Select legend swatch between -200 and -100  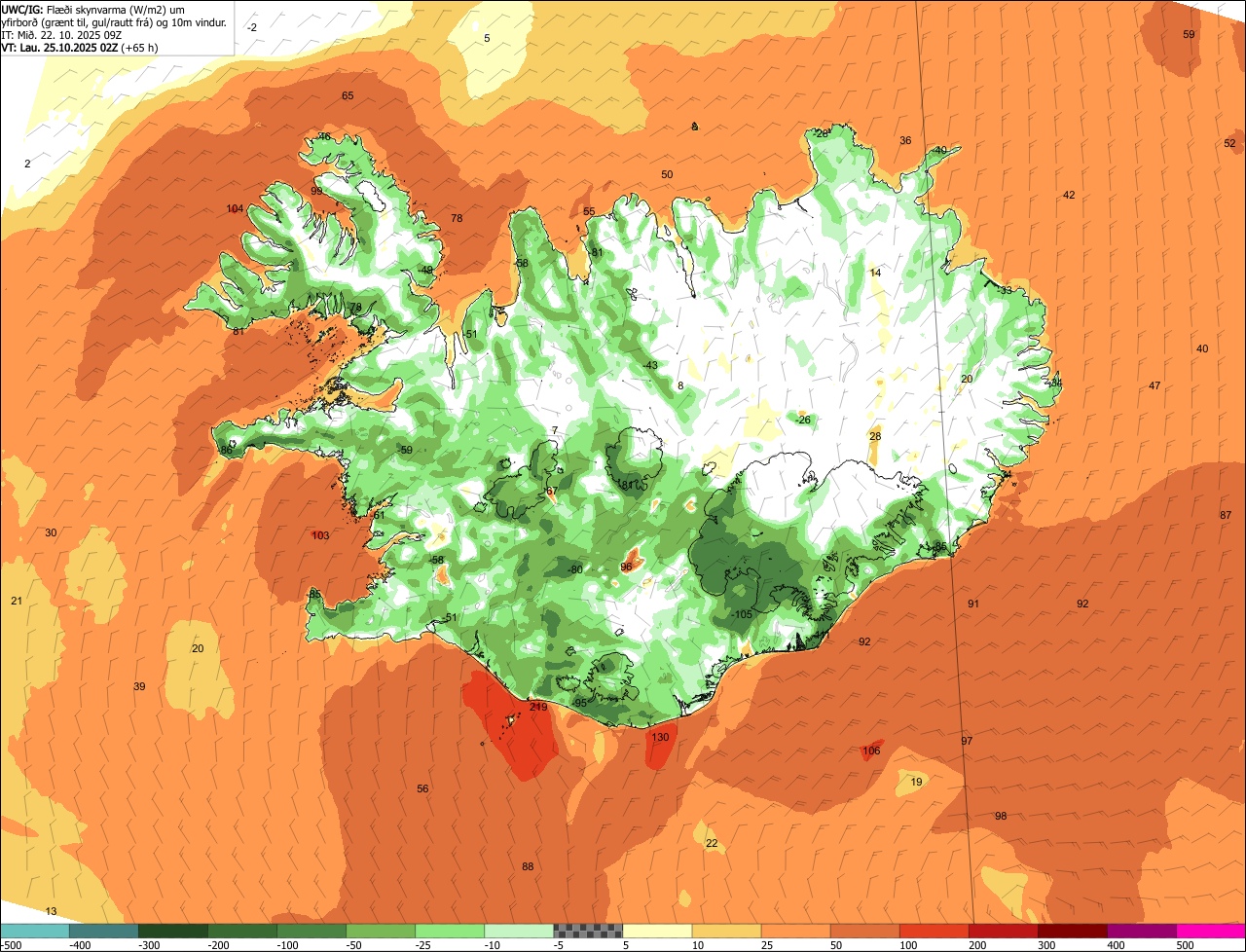(241, 931)
